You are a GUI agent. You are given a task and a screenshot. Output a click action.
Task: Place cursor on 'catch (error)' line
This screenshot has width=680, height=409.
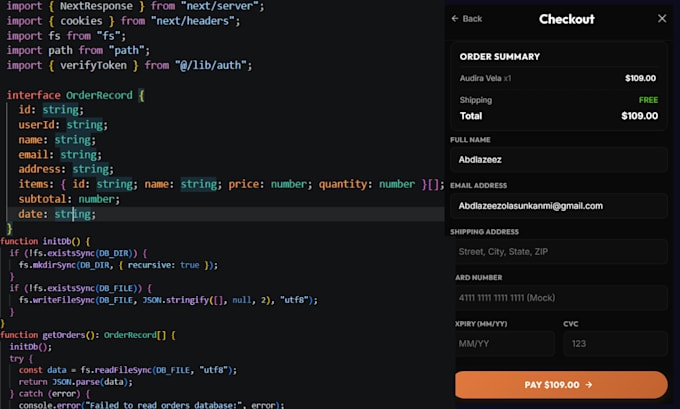50,394
